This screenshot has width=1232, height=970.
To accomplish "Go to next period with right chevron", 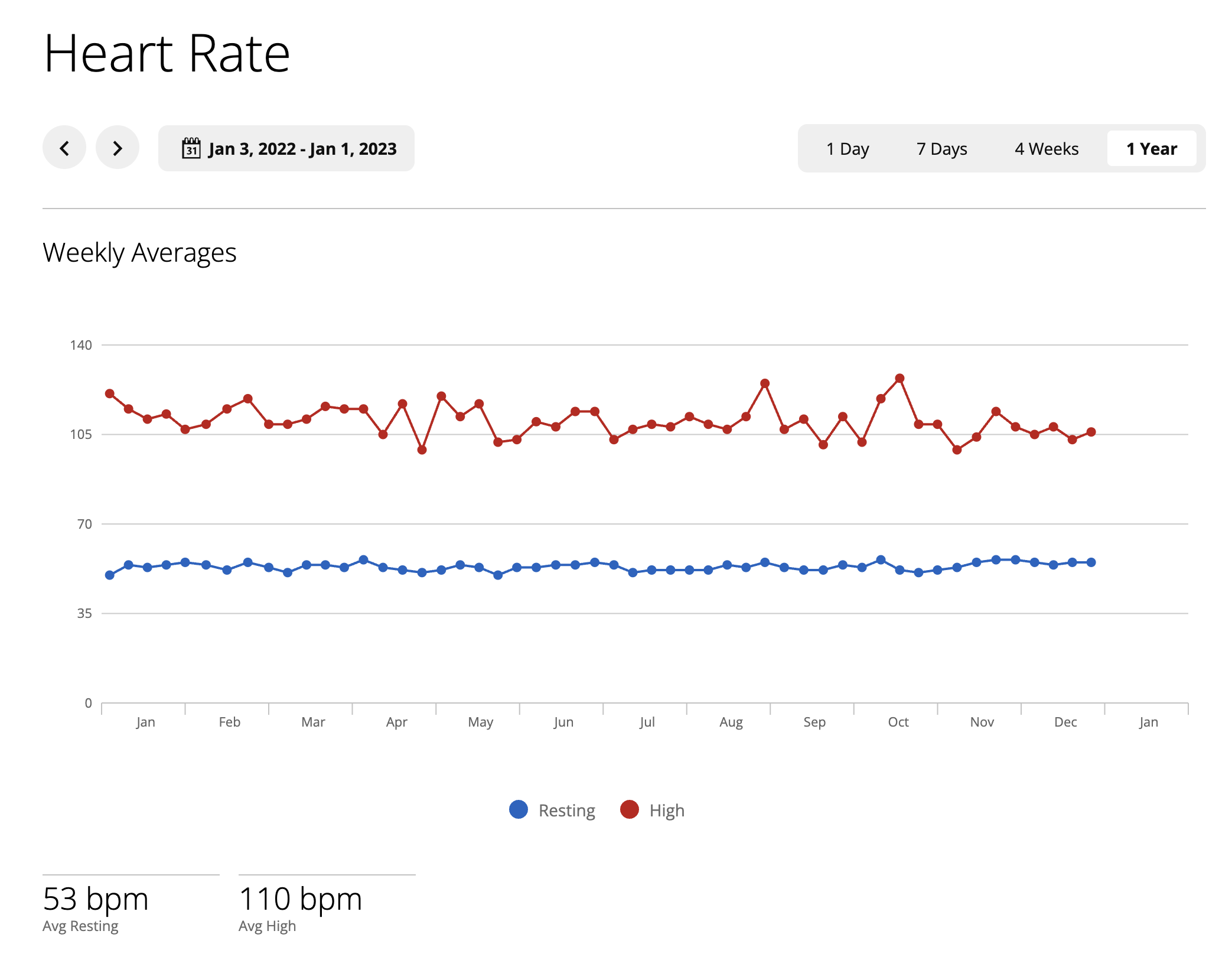I will pos(118,148).
